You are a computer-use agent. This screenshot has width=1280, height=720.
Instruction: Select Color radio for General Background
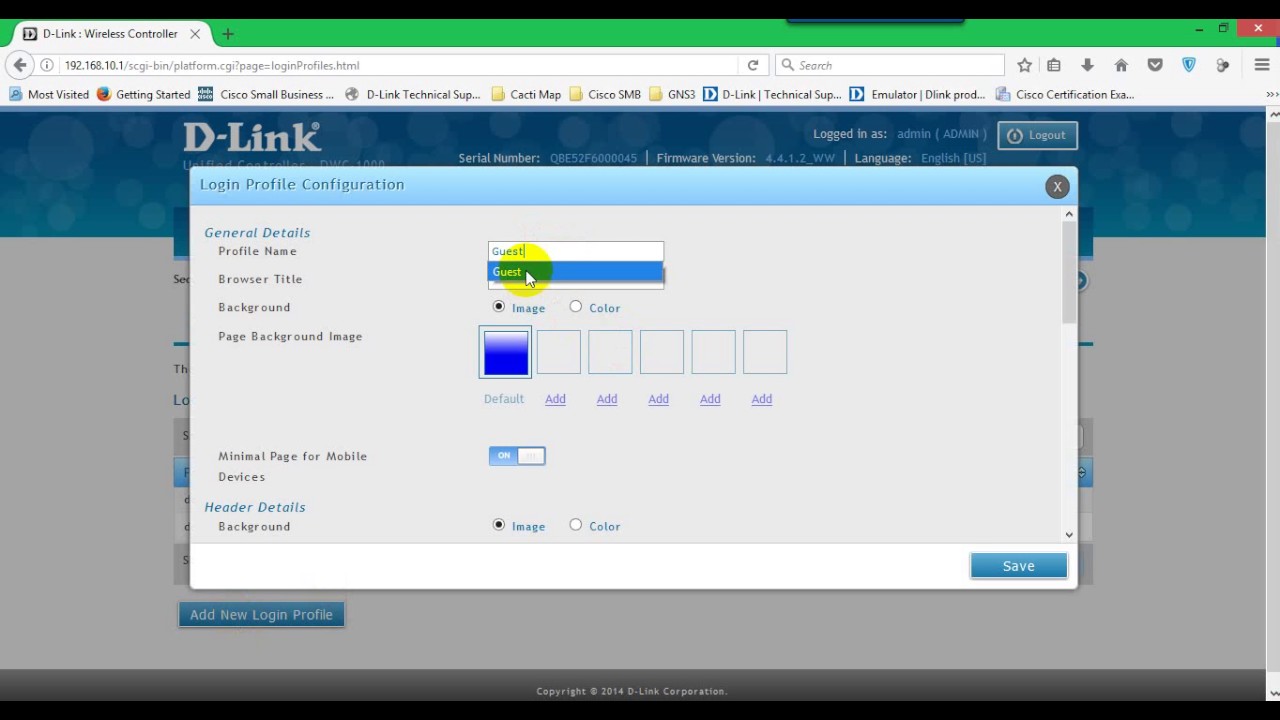pos(576,307)
